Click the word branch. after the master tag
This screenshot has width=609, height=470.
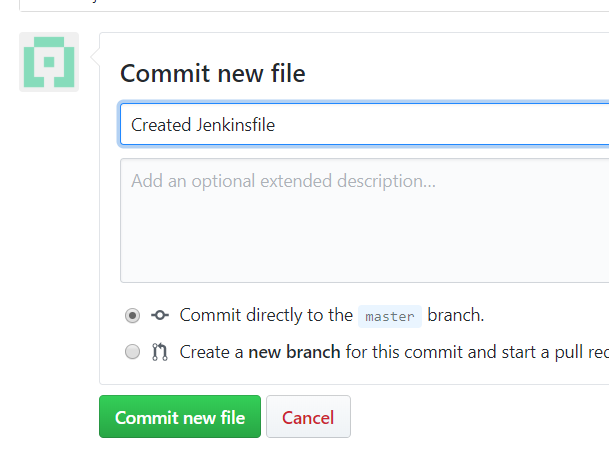pos(456,315)
